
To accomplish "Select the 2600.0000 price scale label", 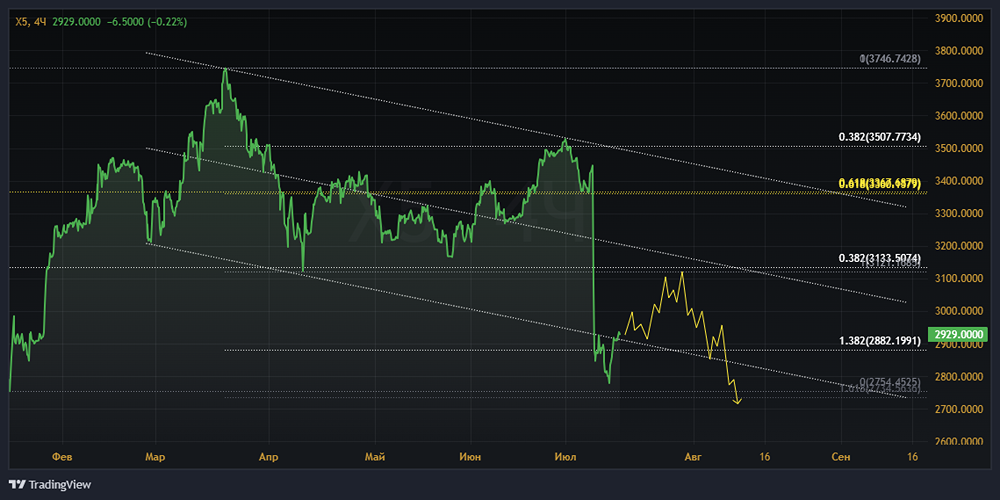I will coord(958,442).
